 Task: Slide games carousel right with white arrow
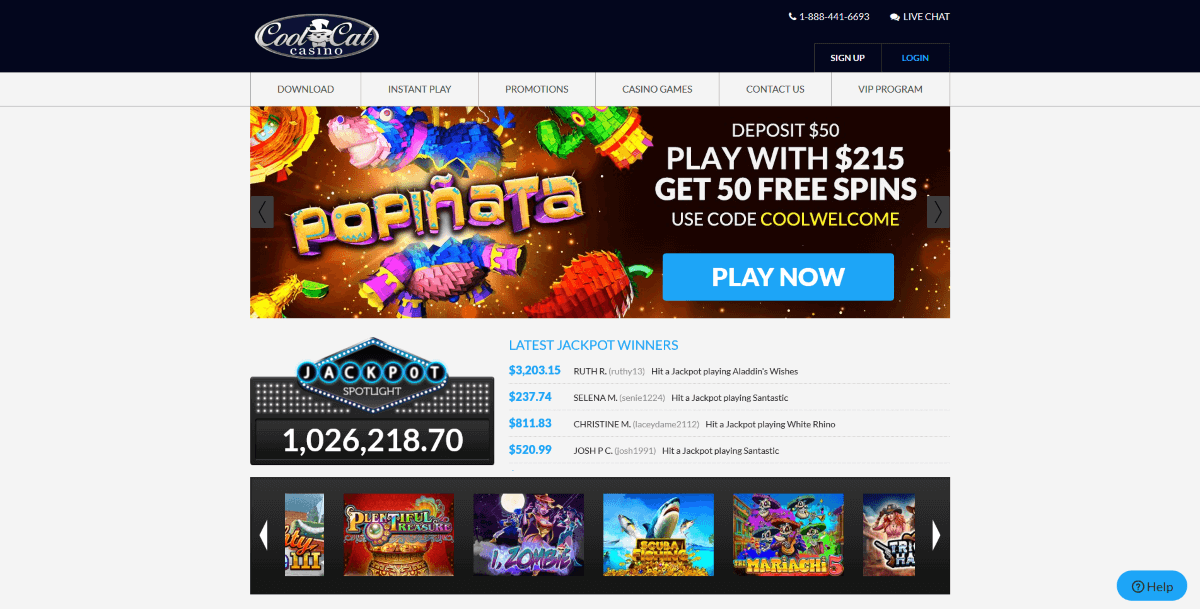[936, 536]
